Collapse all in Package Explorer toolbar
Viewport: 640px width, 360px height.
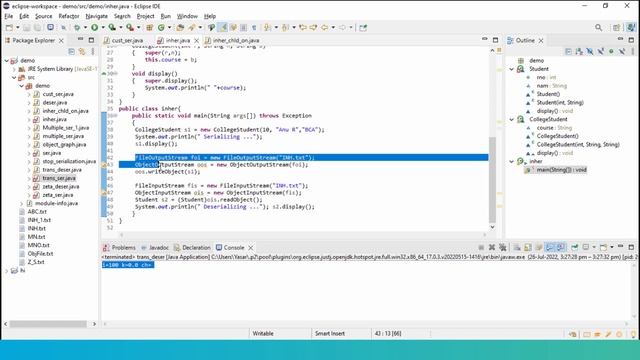click(71, 51)
